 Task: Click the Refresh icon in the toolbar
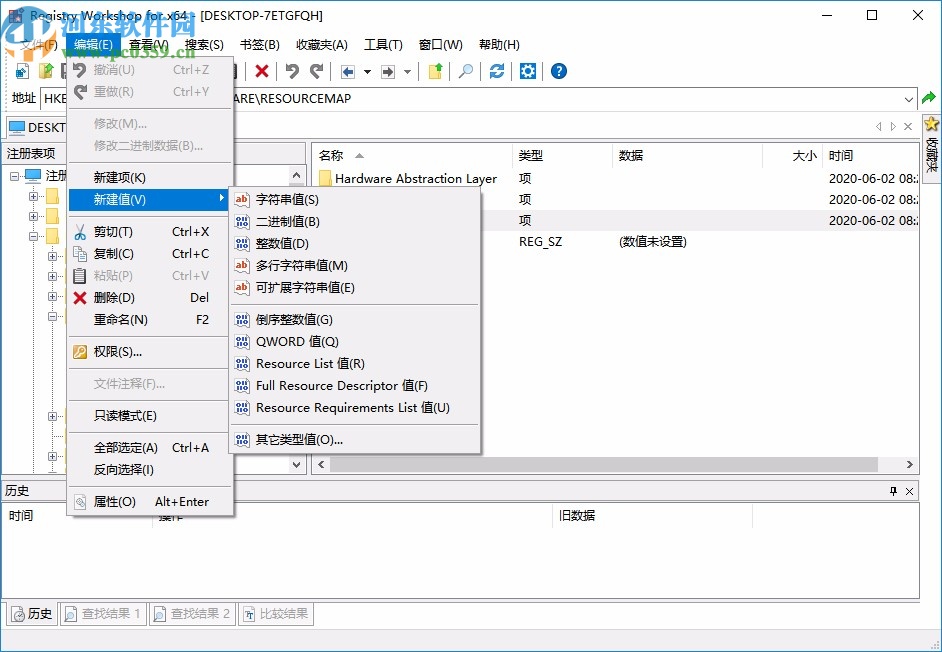[497, 71]
